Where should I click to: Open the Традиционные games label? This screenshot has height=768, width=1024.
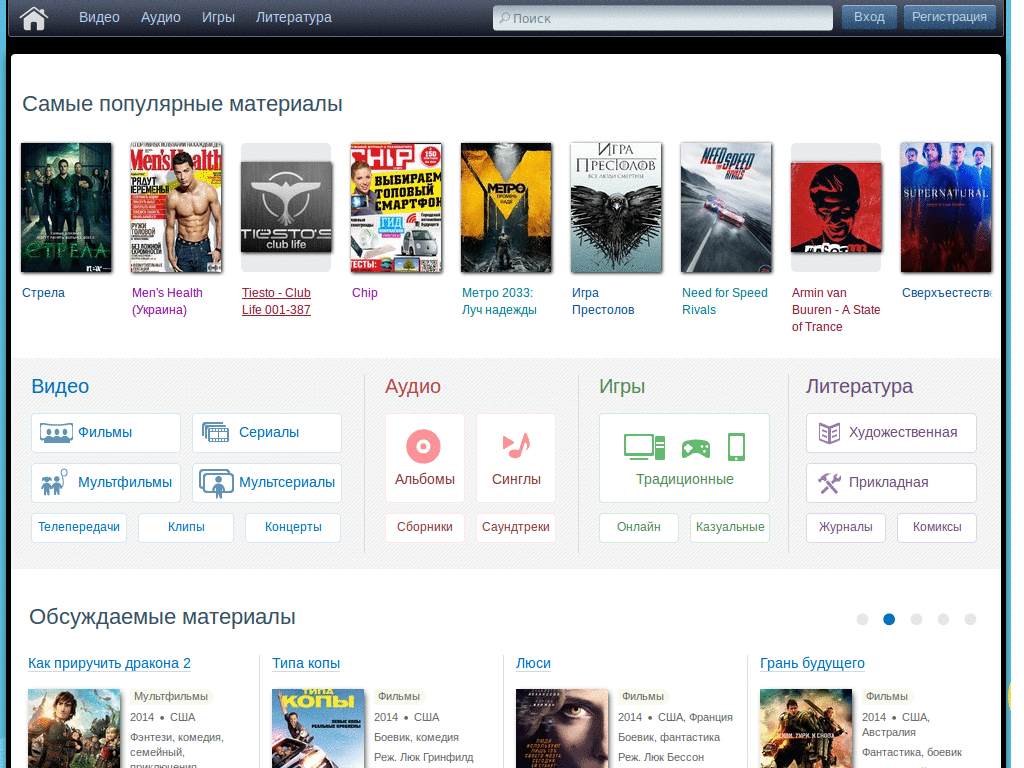(x=685, y=479)
